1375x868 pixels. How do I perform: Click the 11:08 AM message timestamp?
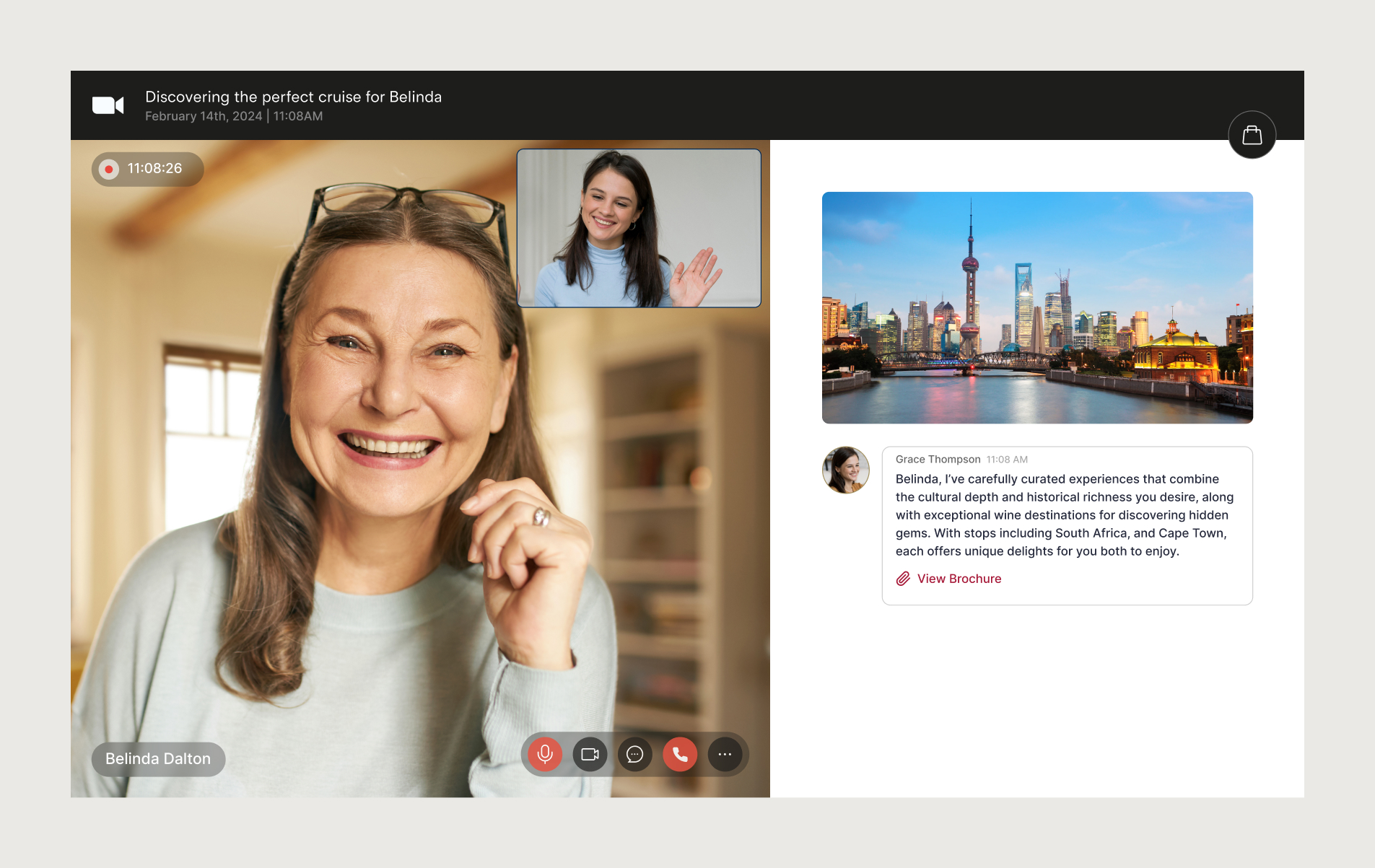point(1007,460)
